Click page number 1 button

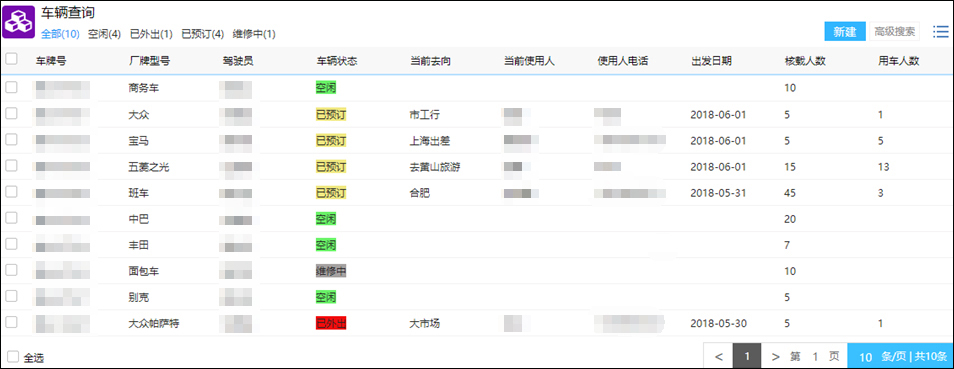coord(748,356)
